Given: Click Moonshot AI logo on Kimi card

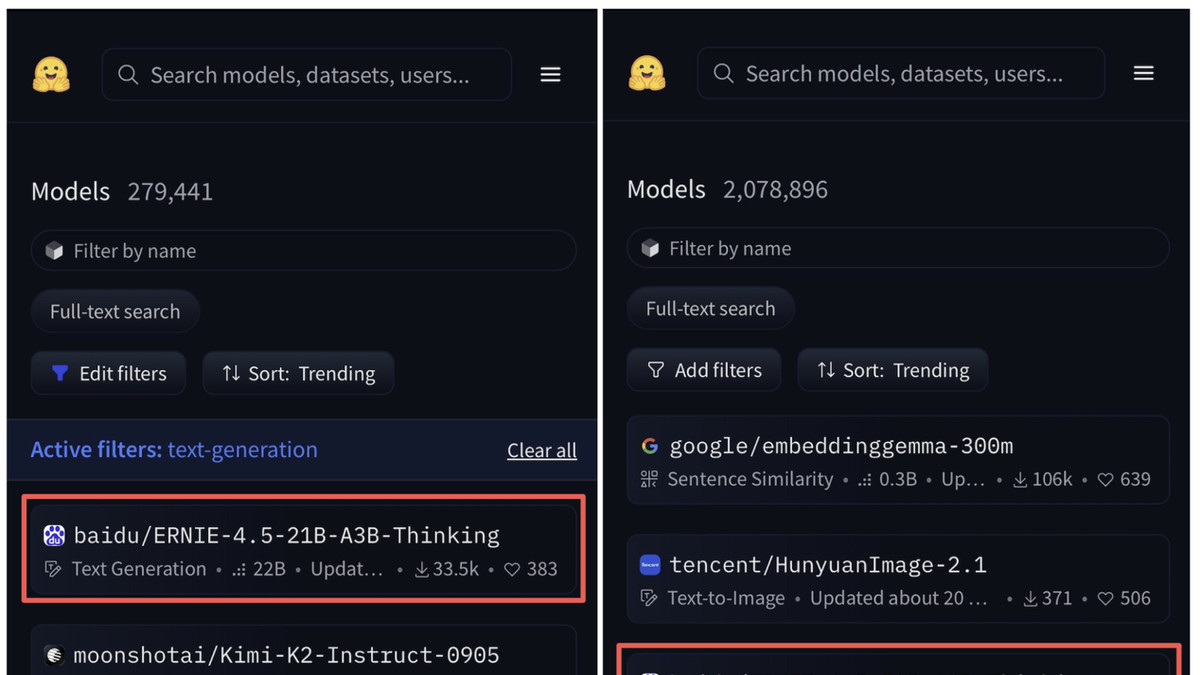Looking at the screenshot, I should (54, 656).
